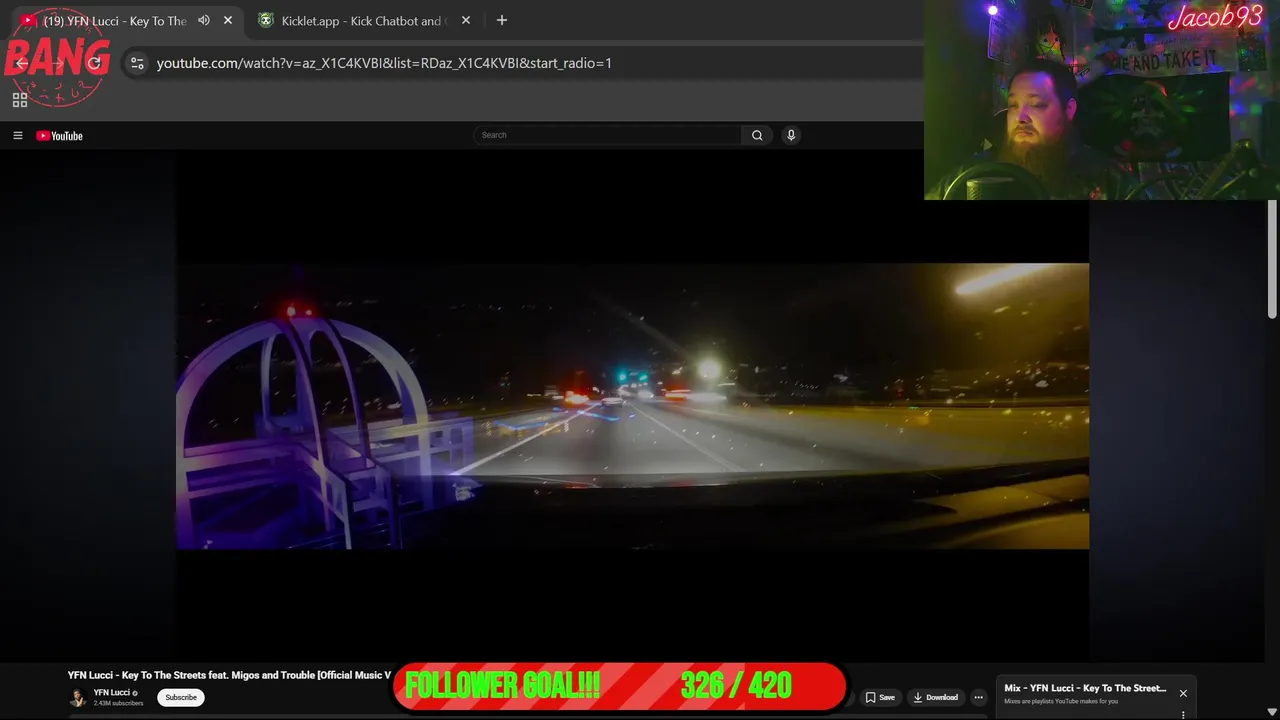
Task: Go back with the browser back arrow
Action: point(22,63)
